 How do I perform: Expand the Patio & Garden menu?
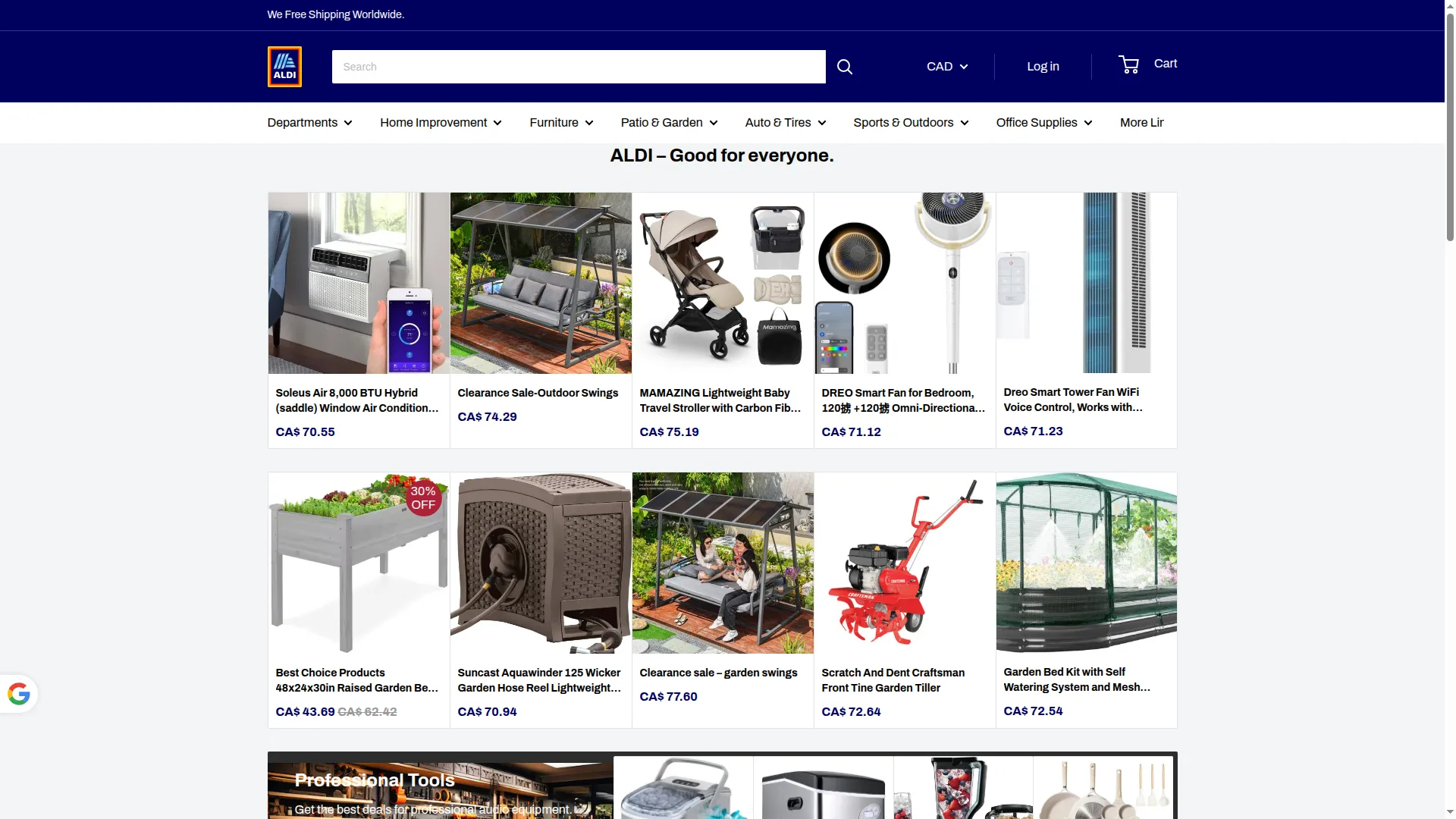pos(669,123)
